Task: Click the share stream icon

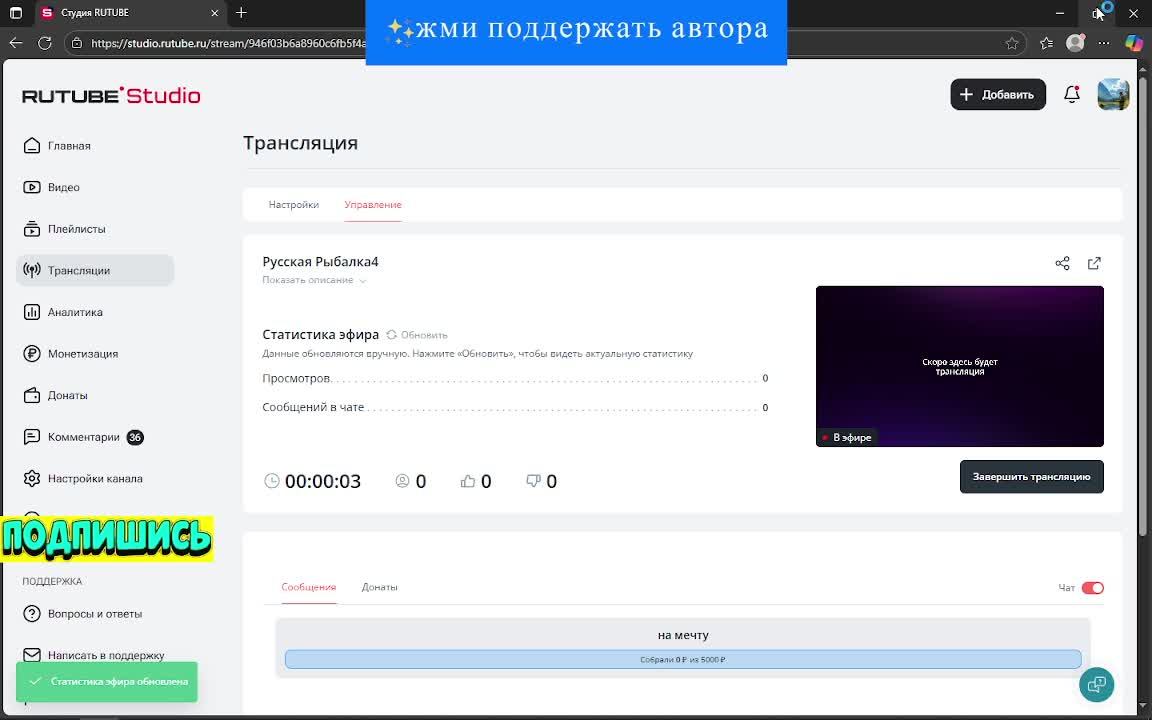Action: (1062, 263)
